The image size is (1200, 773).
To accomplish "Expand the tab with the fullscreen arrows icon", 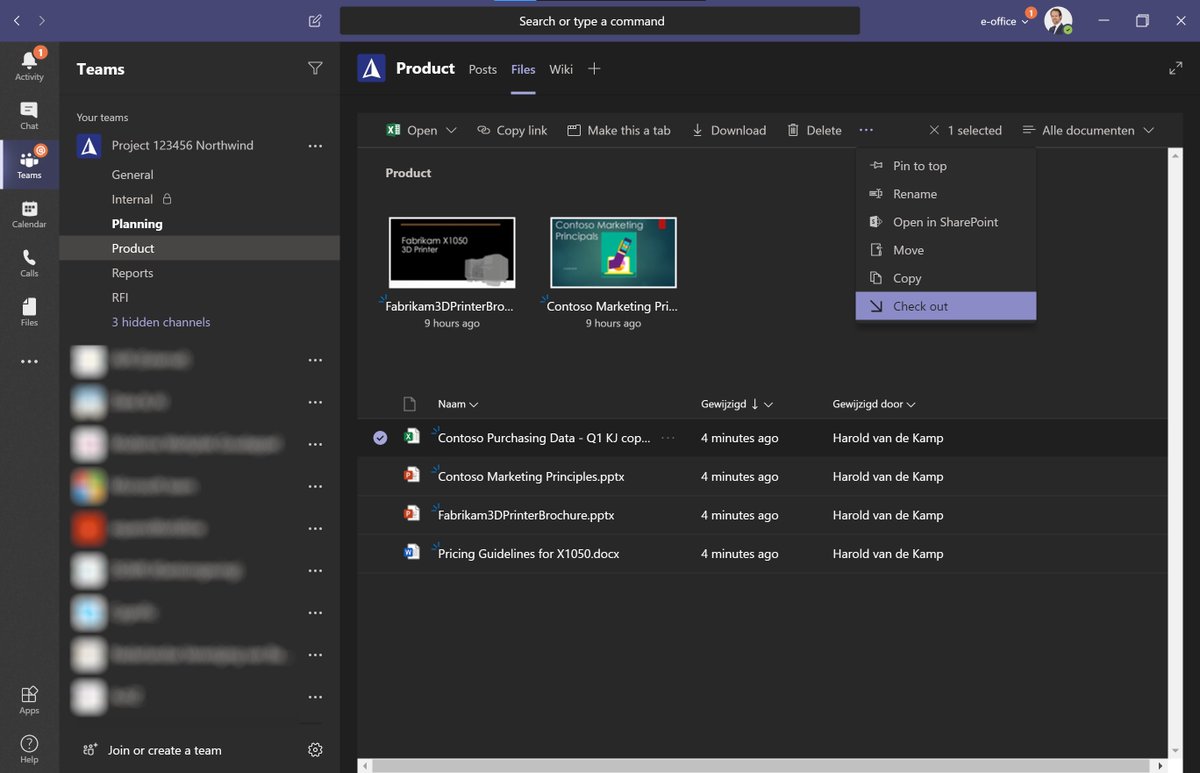I will click(x=1175, y=68).
